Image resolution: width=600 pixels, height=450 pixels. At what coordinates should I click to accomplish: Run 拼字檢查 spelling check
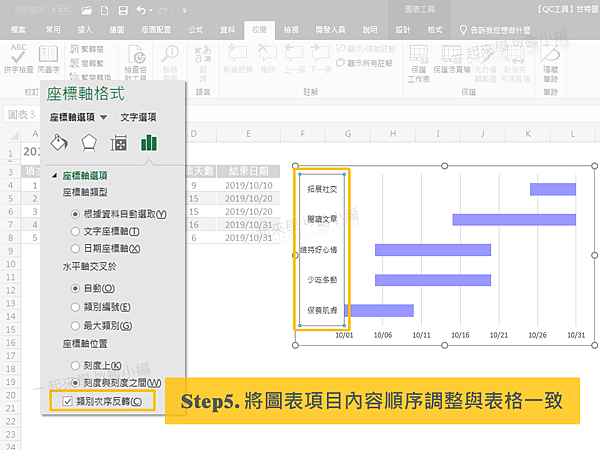point(18,59)
